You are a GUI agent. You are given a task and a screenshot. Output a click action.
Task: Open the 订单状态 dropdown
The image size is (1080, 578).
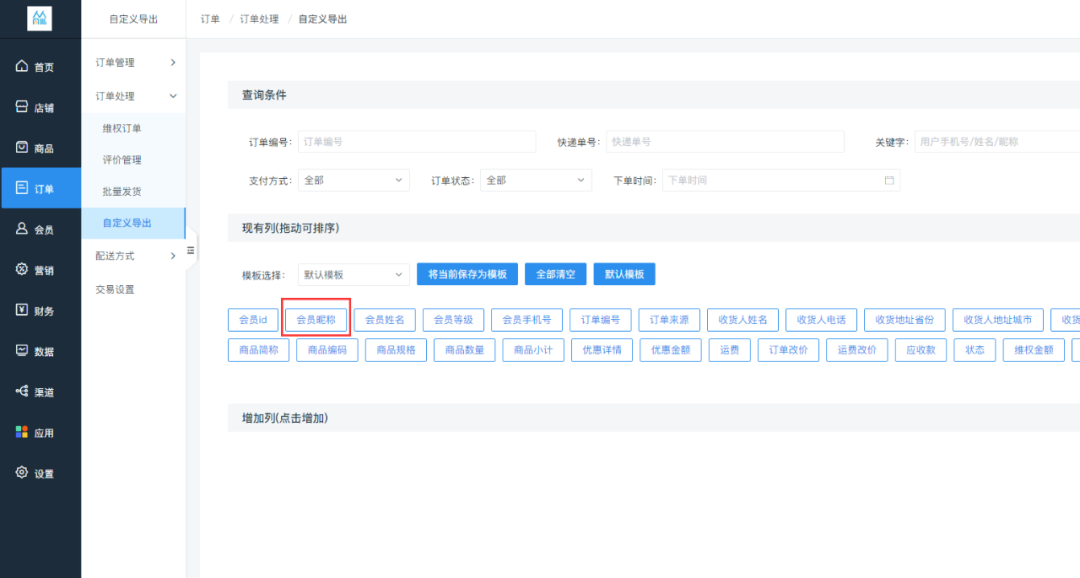(536, 180)
